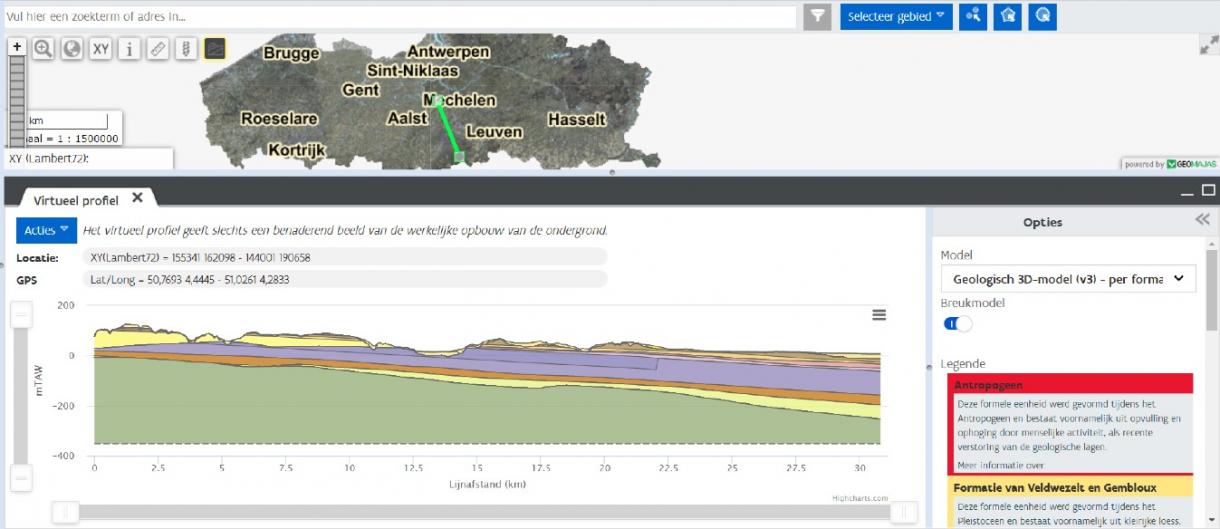Select the XY coordinate tool

tap(100, 49)
